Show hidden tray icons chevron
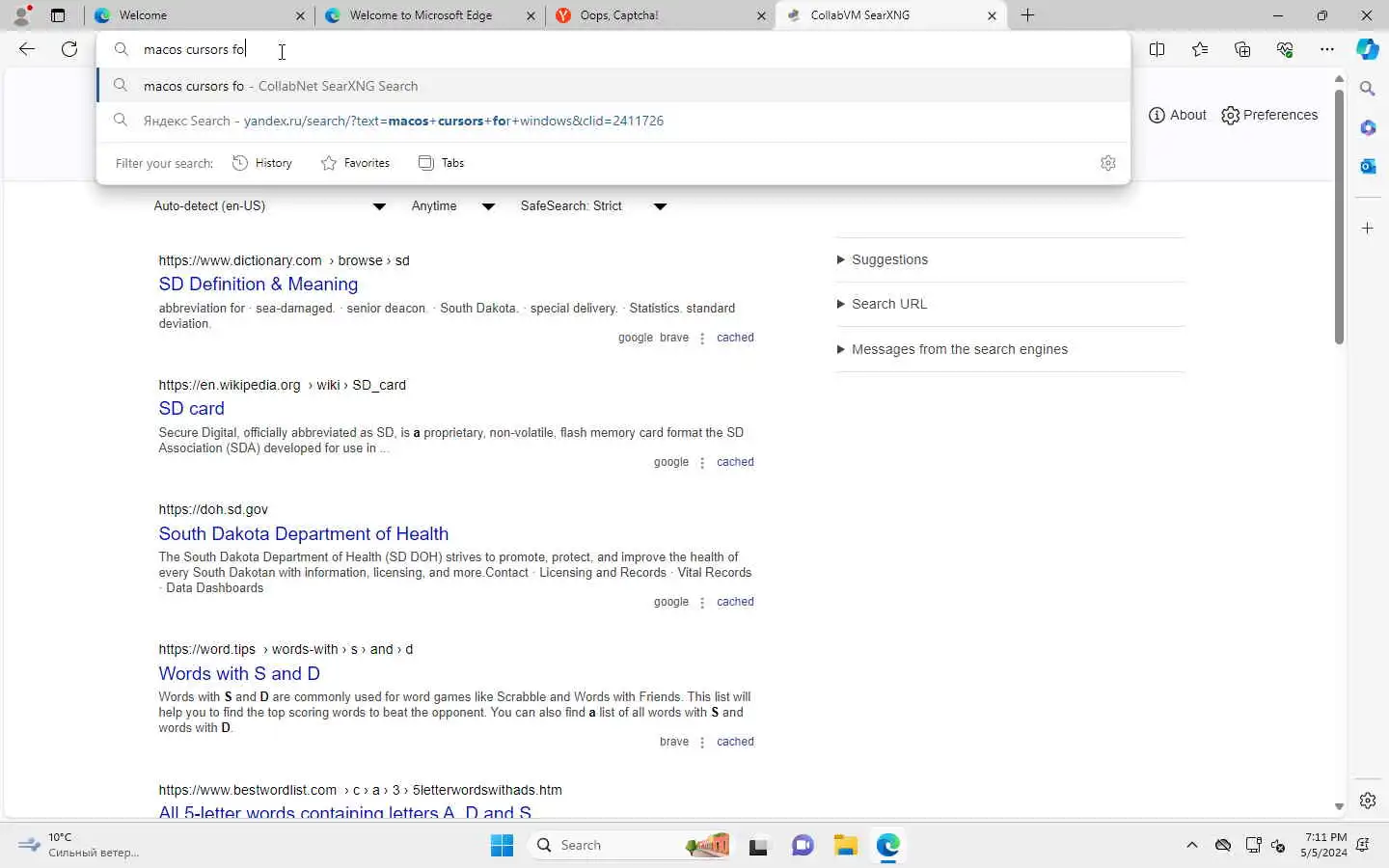The image size is (1389, 868). click(1192, 845)
